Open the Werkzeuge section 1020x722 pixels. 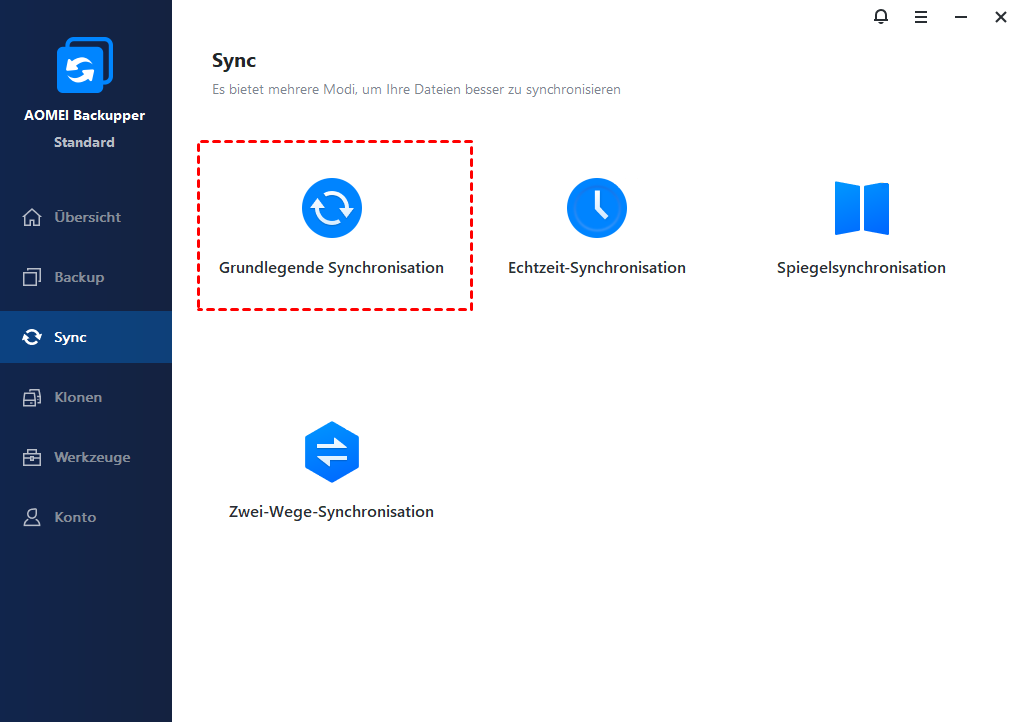pyautogui.click(x=86, y=457)
